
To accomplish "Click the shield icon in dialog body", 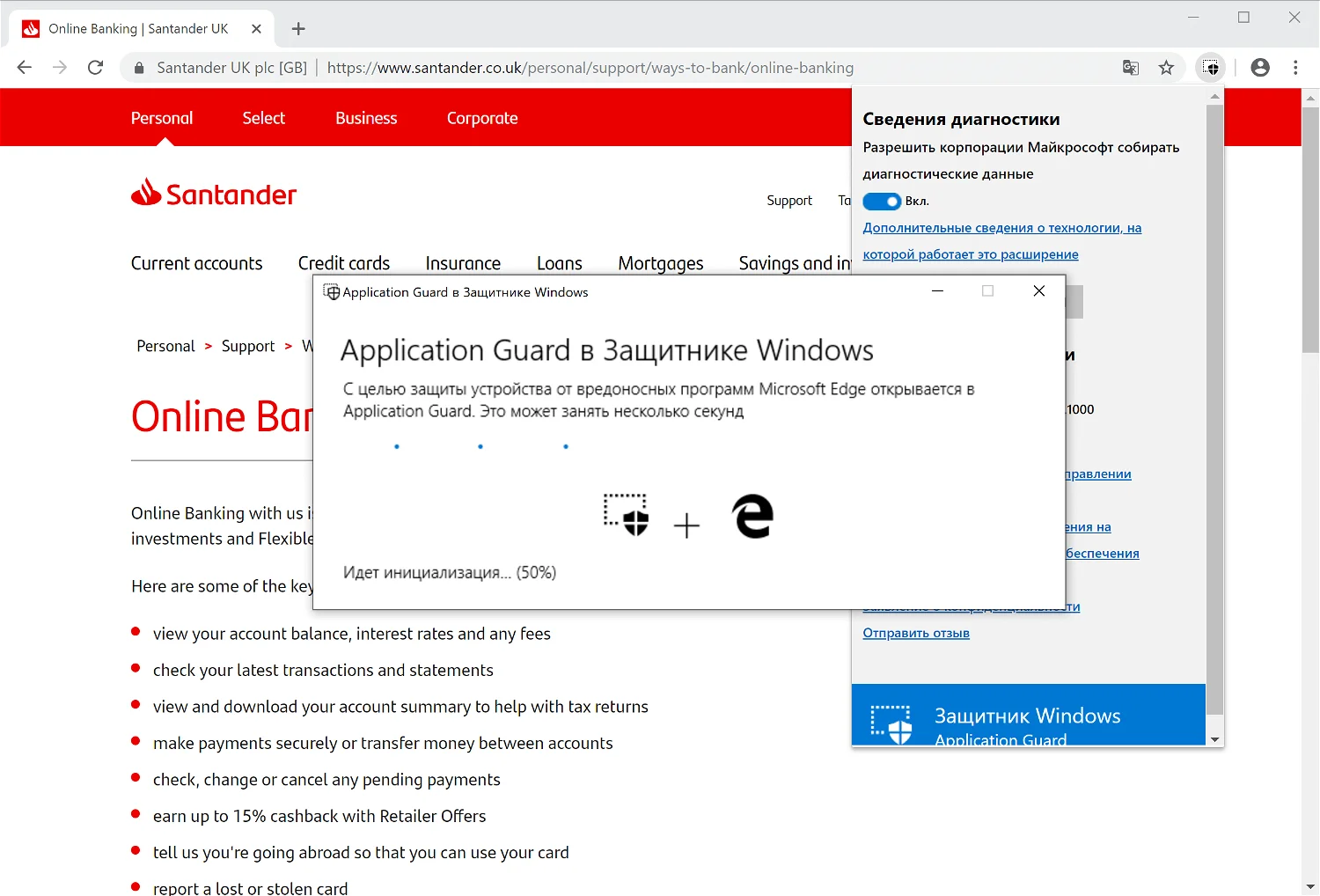I will click(626, 515).
